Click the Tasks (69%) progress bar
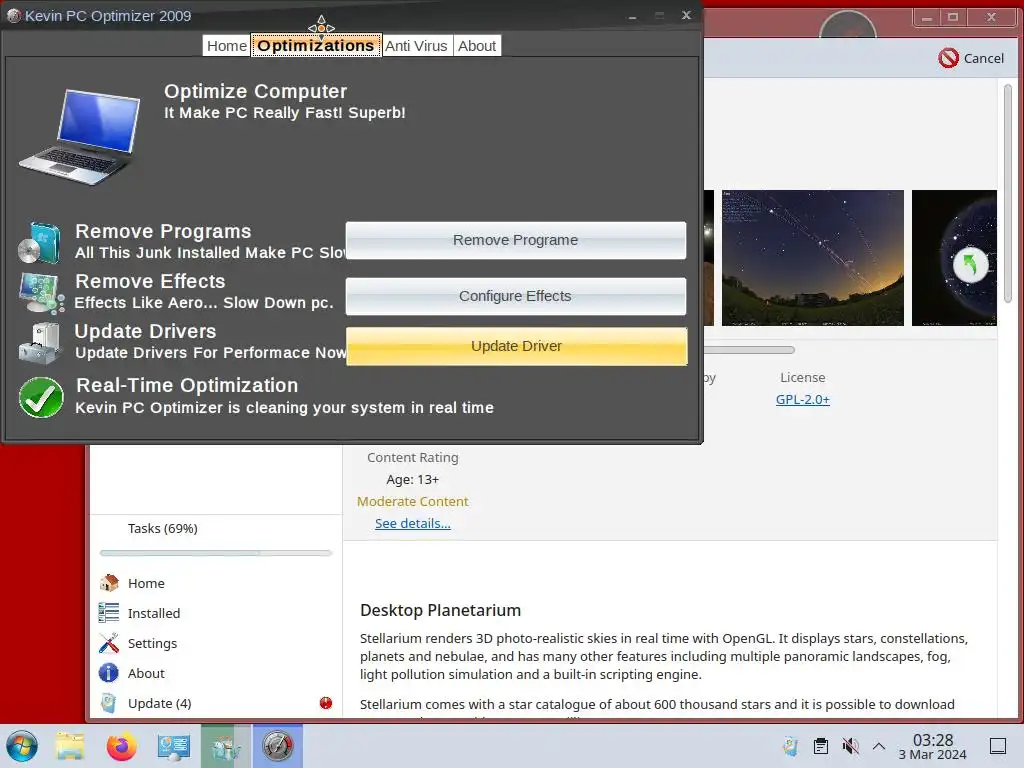This screenshot has height=768, width=1024. tap(216, 553)
